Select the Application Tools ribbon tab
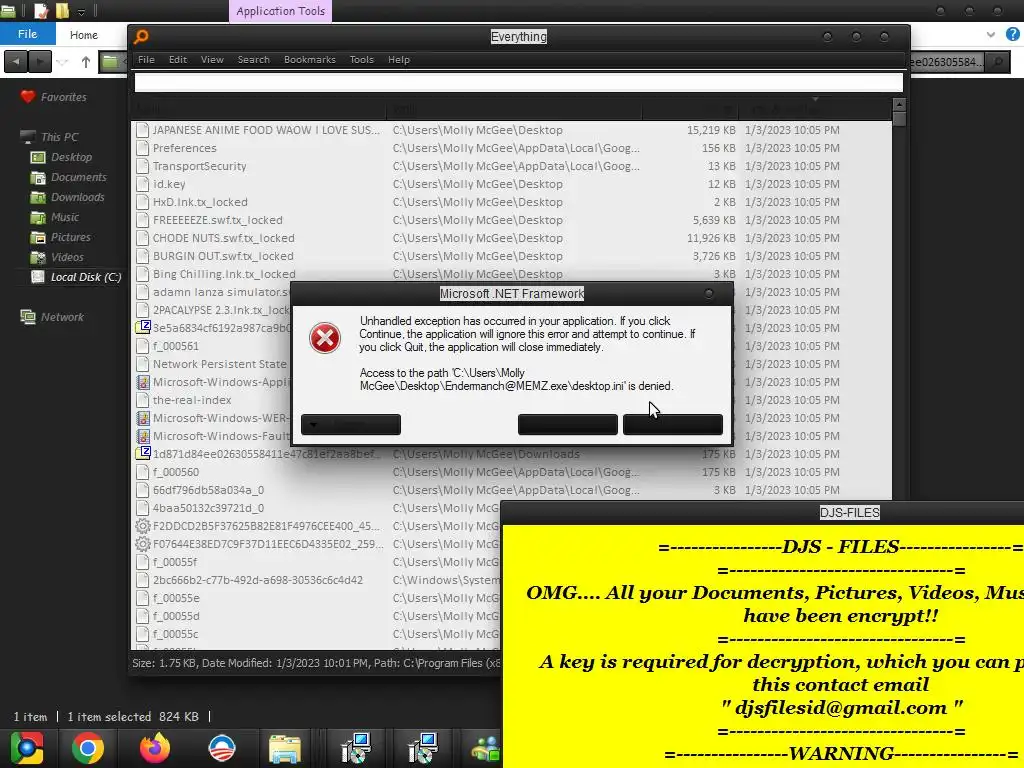 point(280,11)
